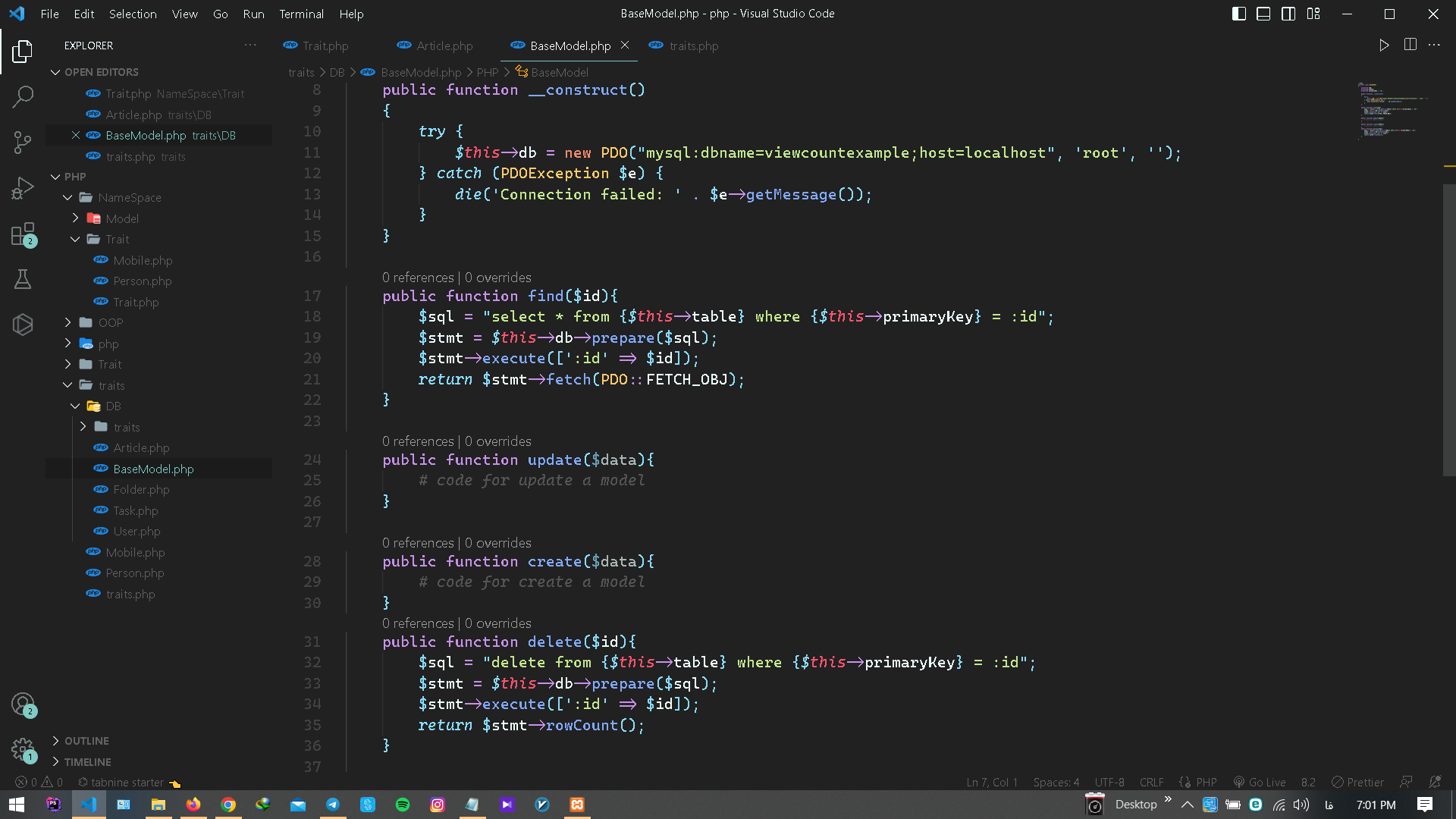Collapse the PHP workspace folder section
The width and height of the screenshot is (1456, 819).
pos(74,177)
